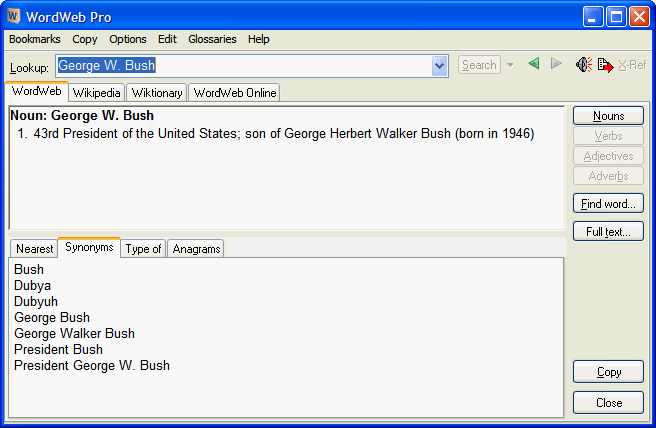Click the Copy button at bottom right
The width and height of the screenshot is (656, 428).
point(608,372)
